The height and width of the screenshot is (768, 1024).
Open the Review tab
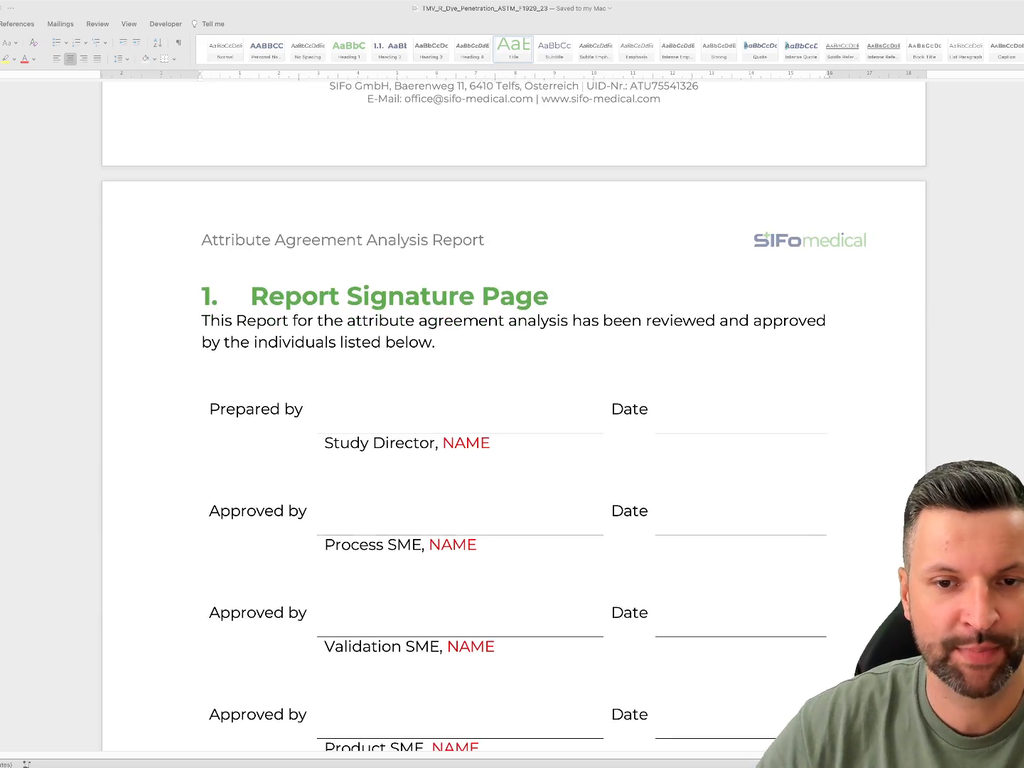click(x=97, y=24)
